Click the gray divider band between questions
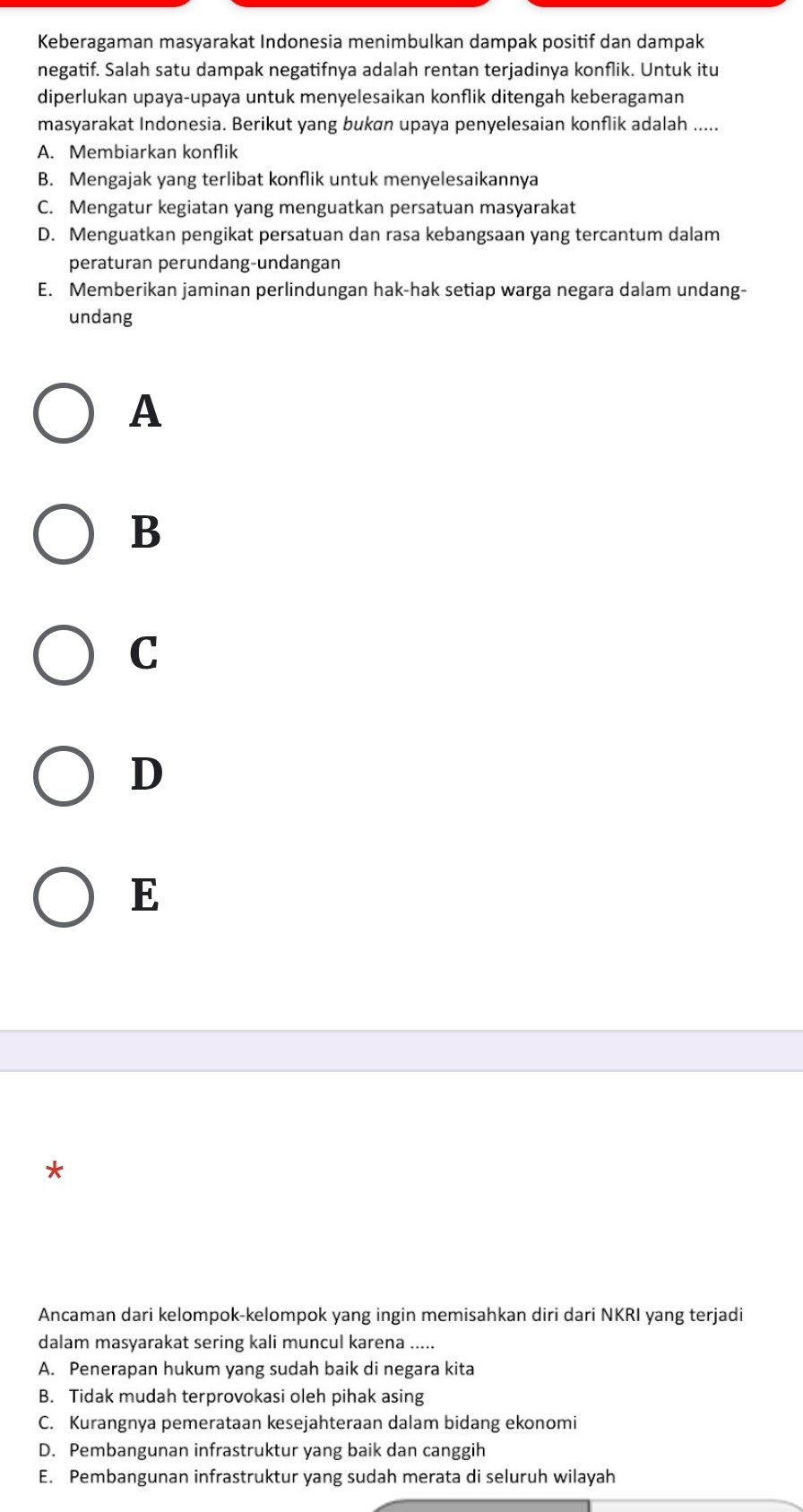 coord(401,1050)
